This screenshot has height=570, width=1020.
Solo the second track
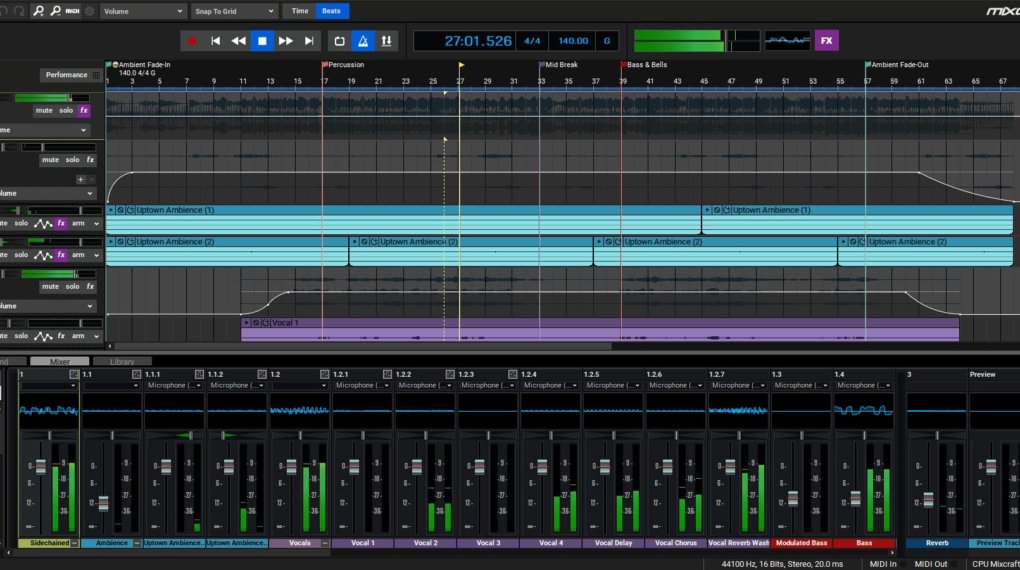[x=72, y=159]
